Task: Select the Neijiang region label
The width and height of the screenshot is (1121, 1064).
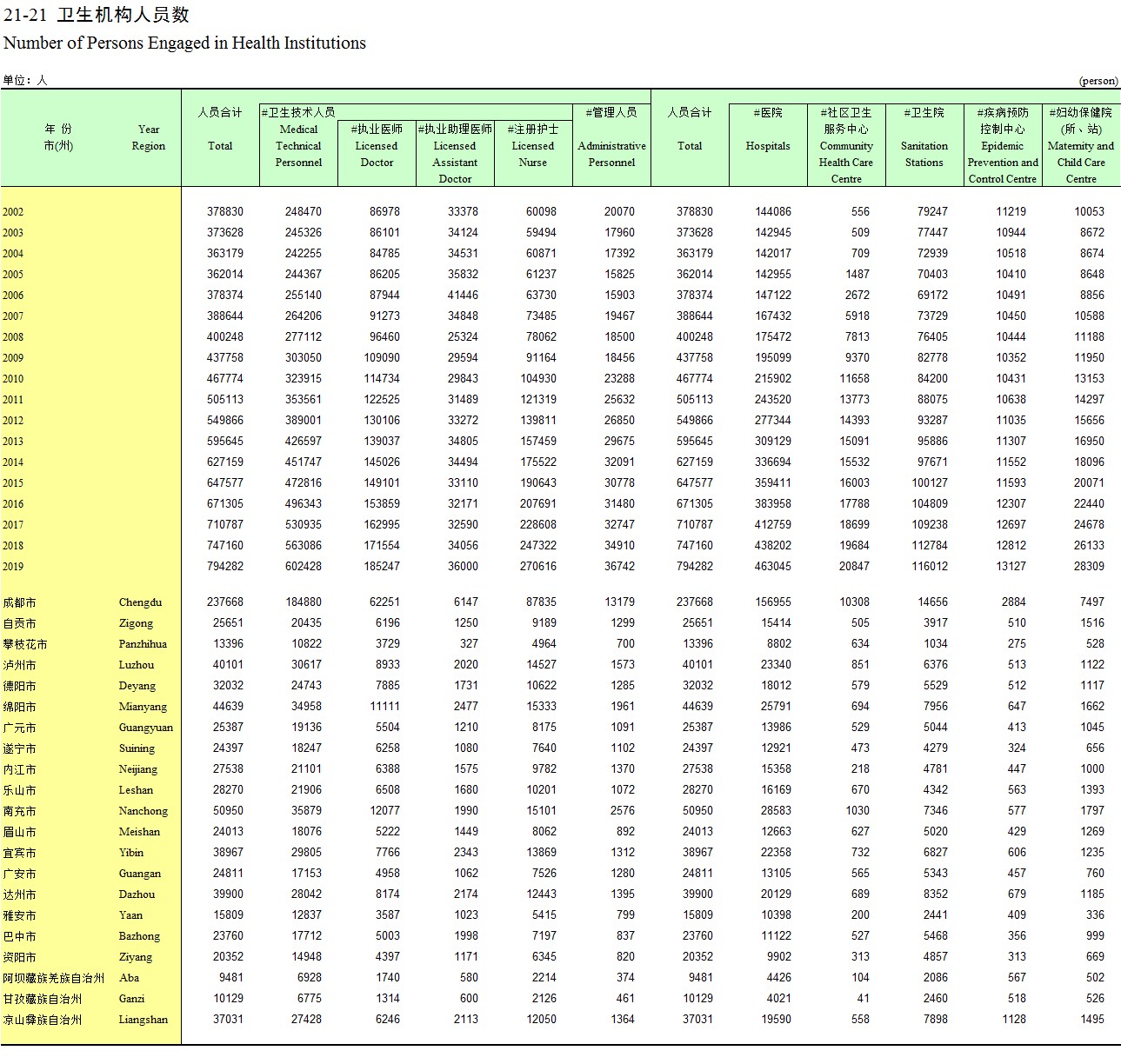Action: [138, 769]
